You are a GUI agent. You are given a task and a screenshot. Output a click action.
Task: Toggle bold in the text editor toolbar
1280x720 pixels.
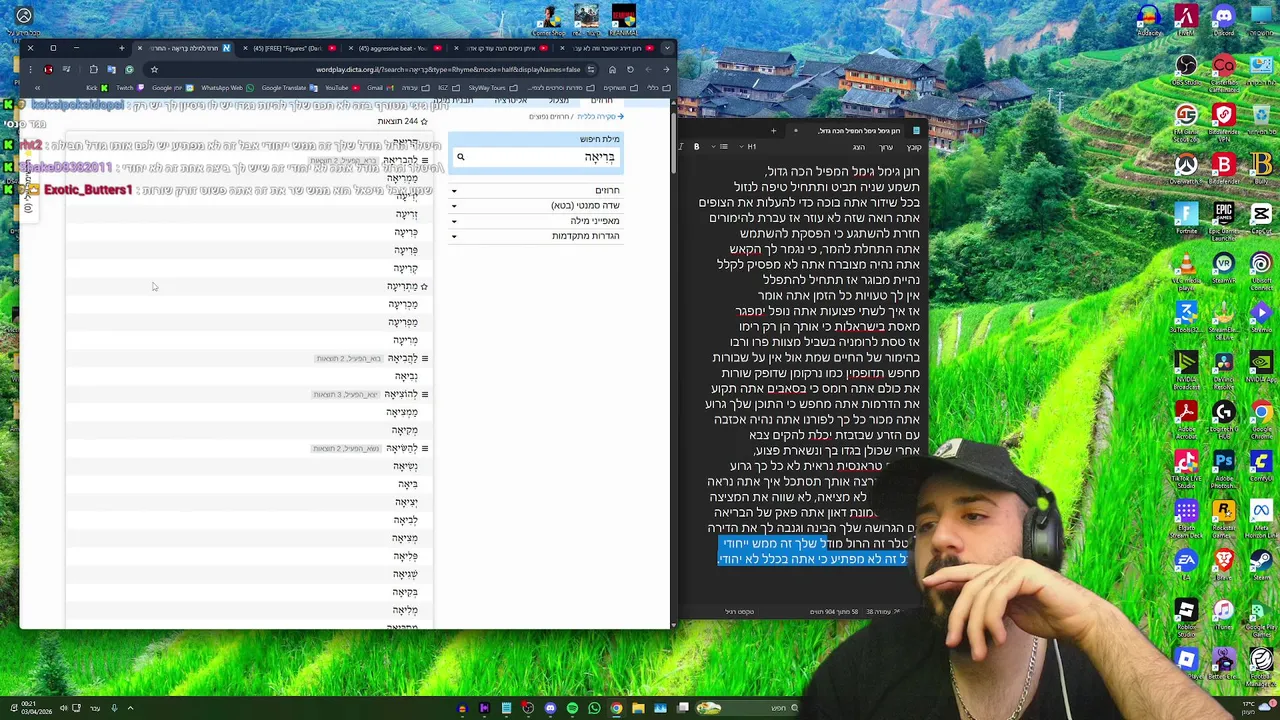(696, 147)
